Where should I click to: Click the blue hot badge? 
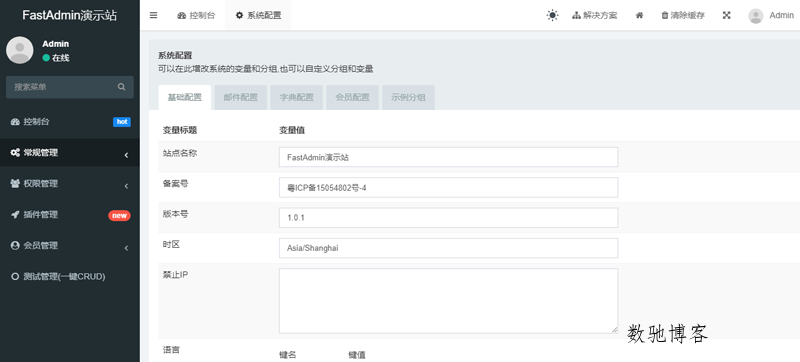coord(122,122)
